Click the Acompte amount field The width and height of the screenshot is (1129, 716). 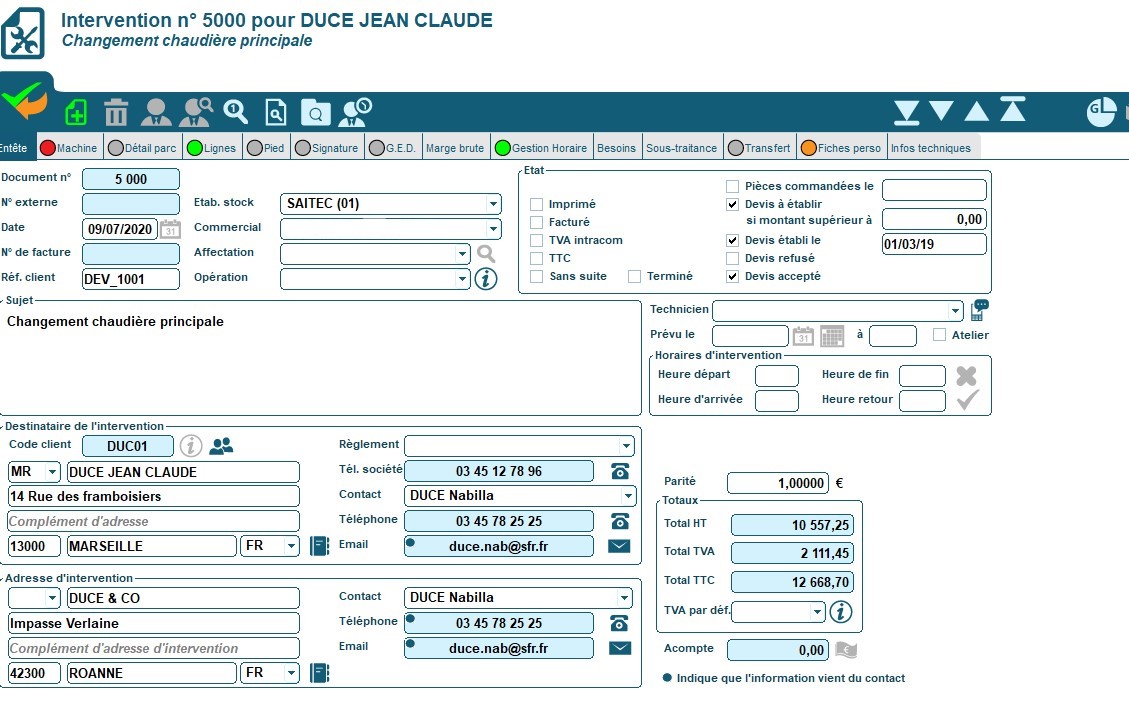(x=778, y=650)
